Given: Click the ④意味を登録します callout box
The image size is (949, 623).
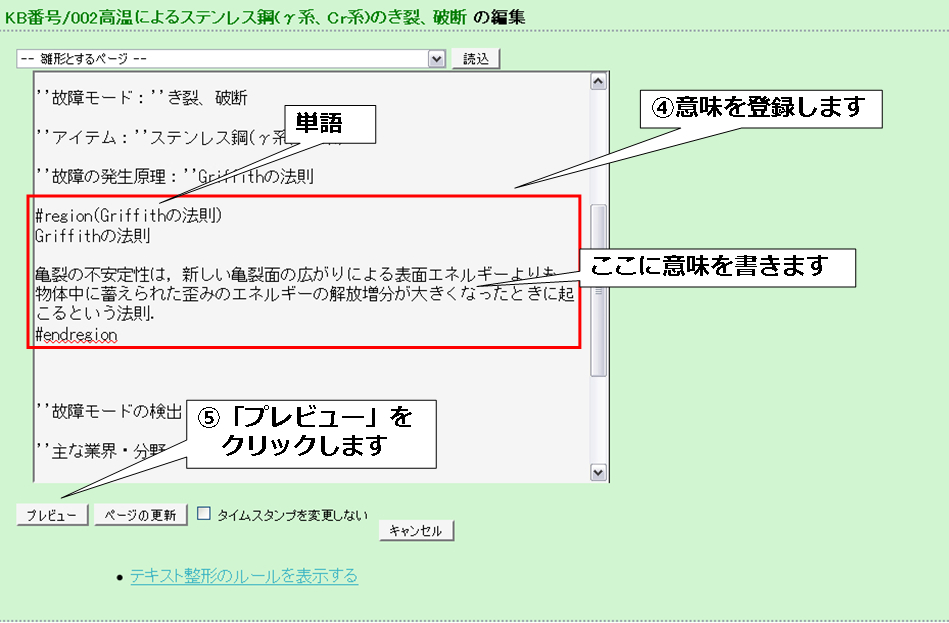Looking at the screenshot, I should 760,108.
